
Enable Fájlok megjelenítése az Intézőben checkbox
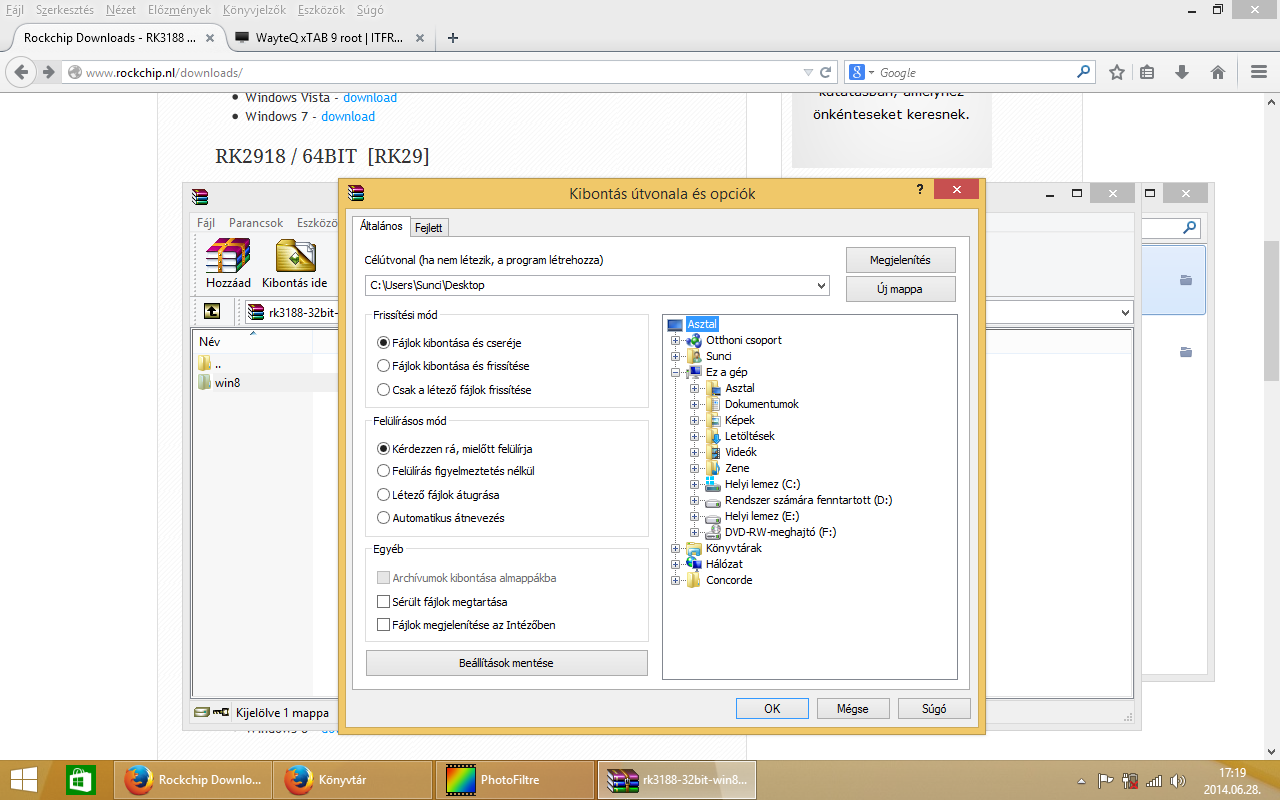pos(383,625)
